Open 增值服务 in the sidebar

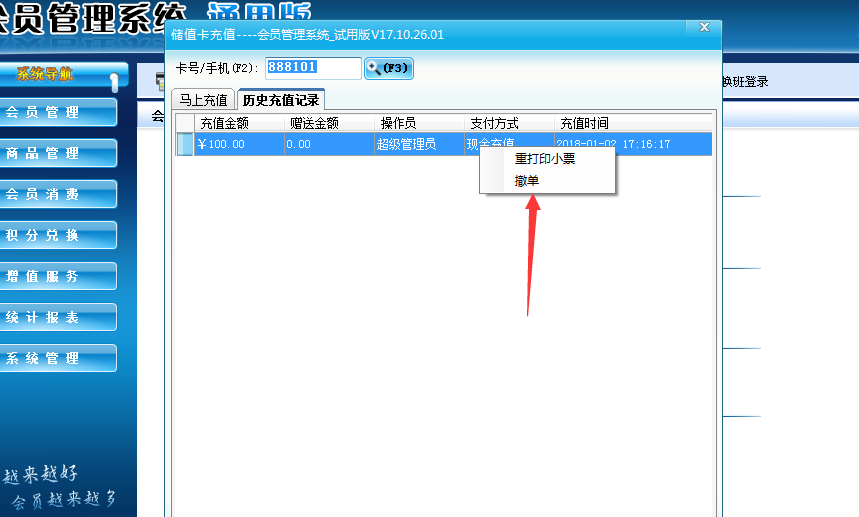[58, 277]
